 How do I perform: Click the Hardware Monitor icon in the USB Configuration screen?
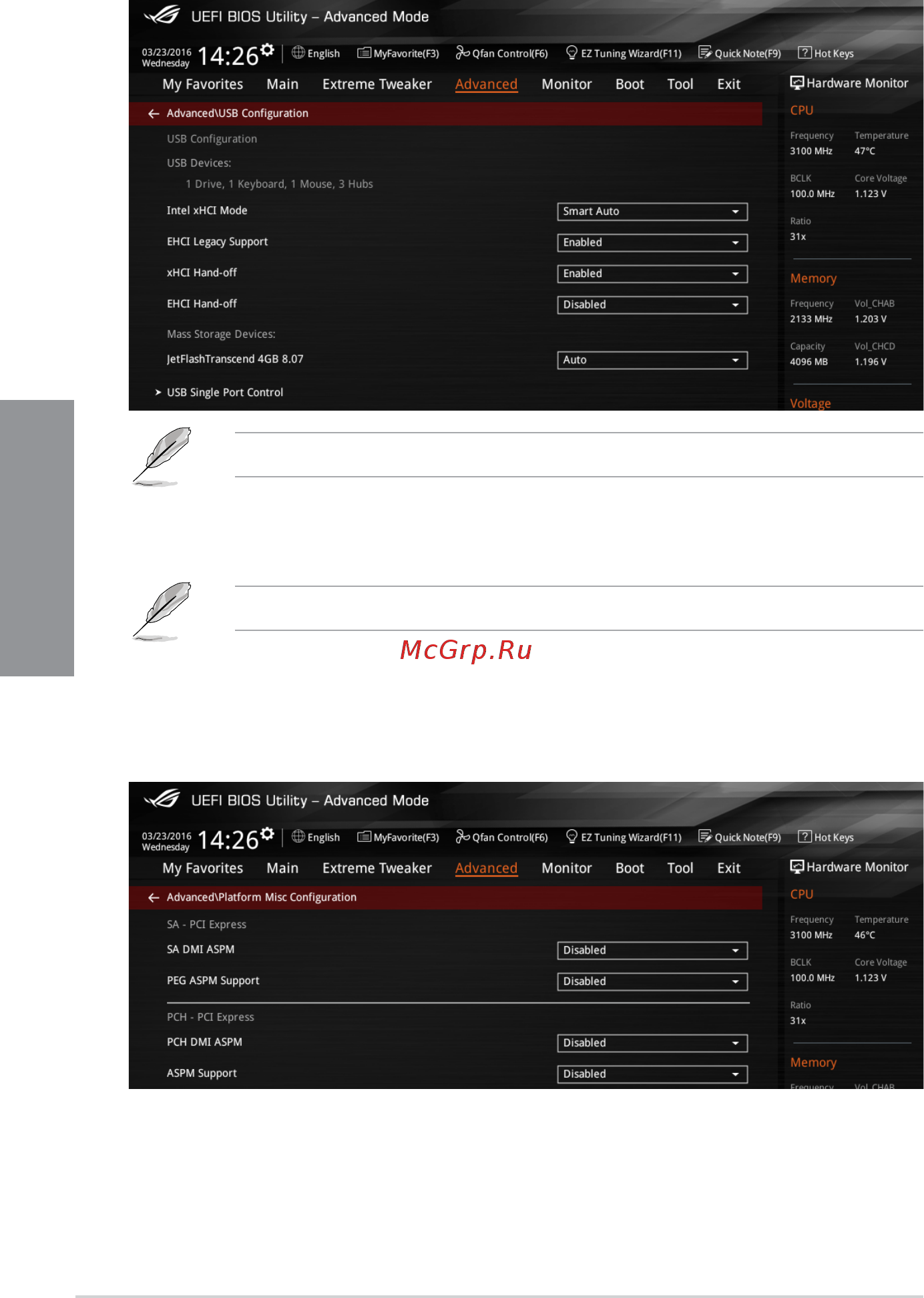pyautogui.click(x=796, y=83)
